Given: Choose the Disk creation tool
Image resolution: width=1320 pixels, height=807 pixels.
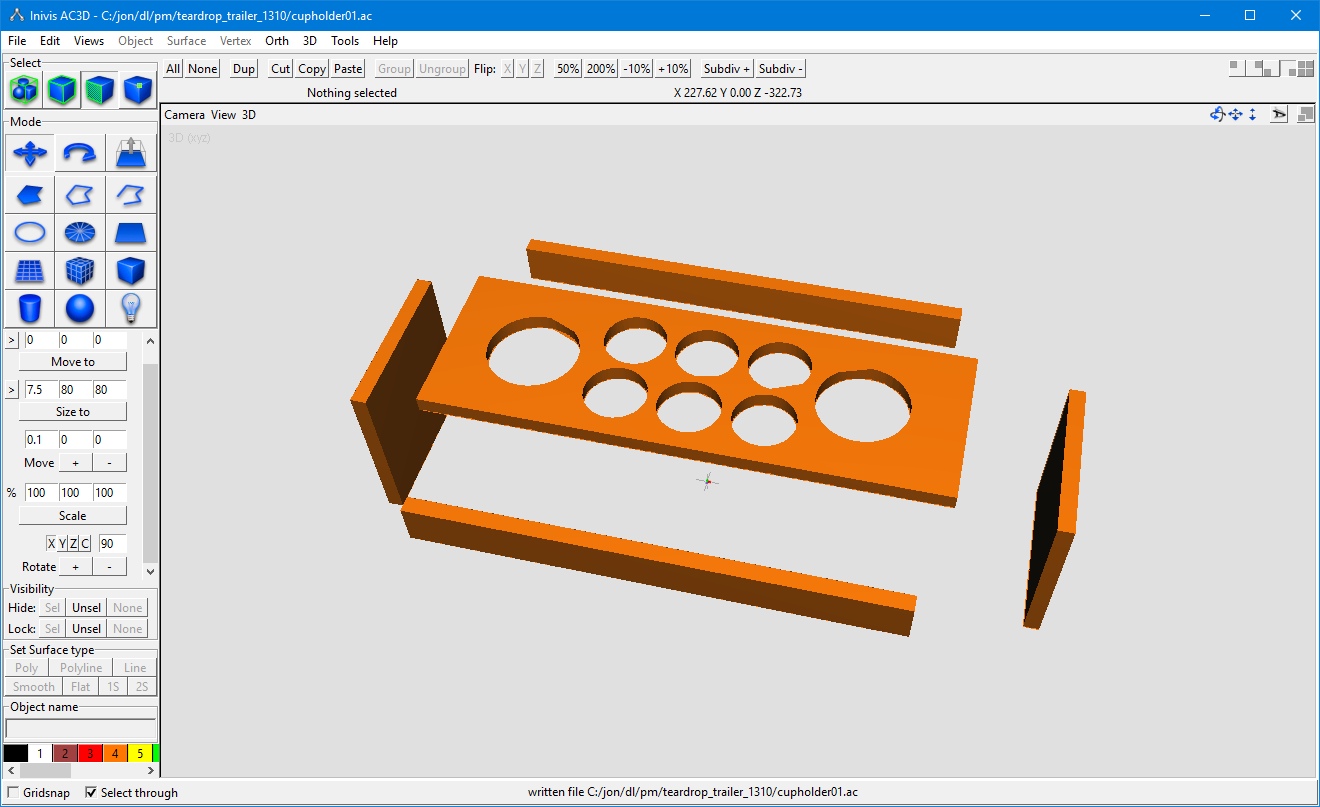Looking at the screenshot, I should (80, 233).
